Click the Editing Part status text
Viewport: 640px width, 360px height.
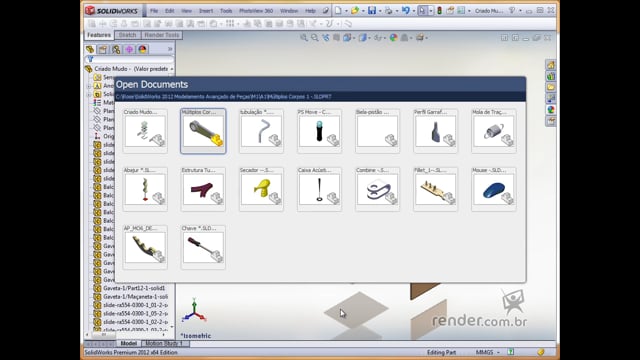click(441, 352)
